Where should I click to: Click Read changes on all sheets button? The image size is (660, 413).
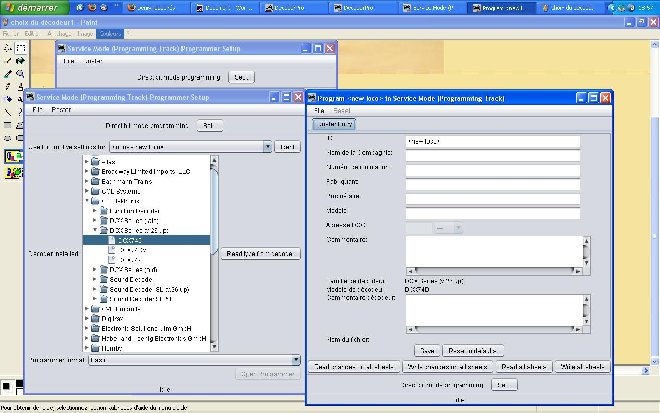point(354,367)
